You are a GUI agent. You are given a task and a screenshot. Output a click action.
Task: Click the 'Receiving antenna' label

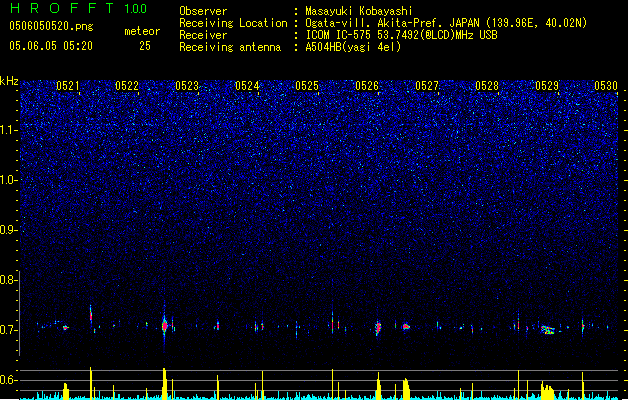click(x=230, y=47)
